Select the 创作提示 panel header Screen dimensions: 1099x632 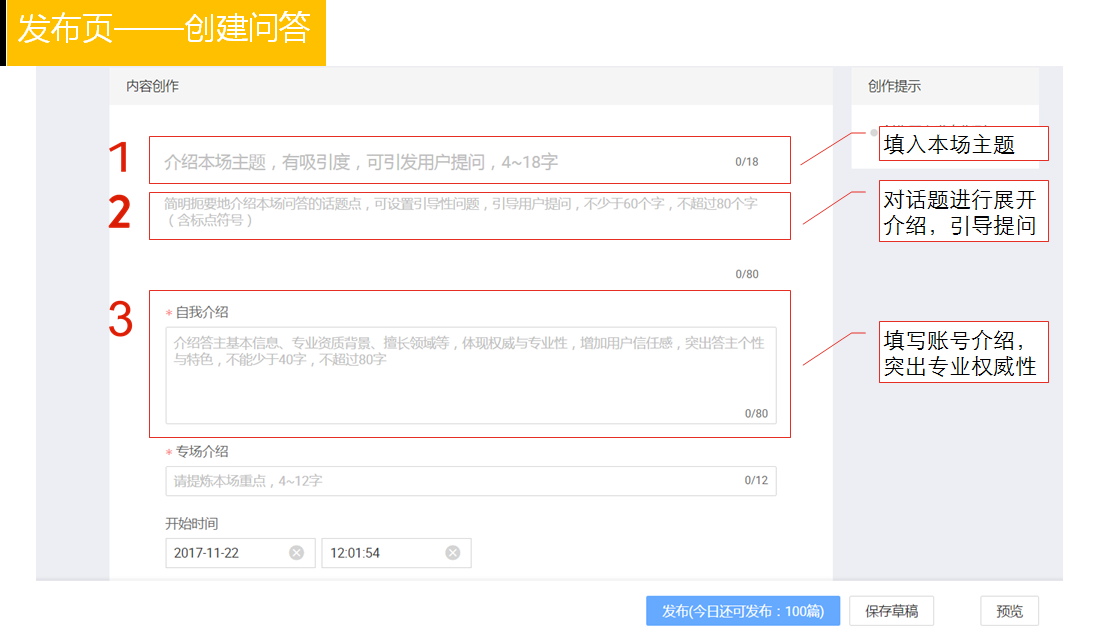click(x=894, y=86)
